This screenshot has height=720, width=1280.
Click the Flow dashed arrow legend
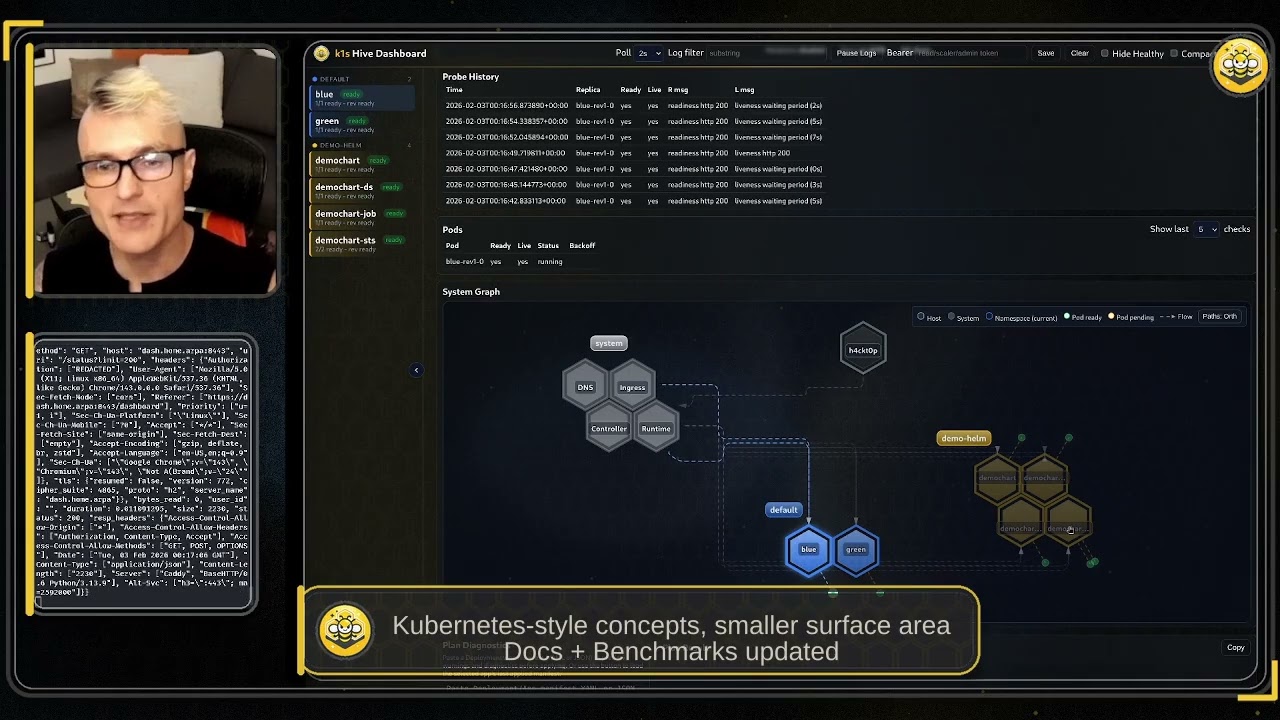pyautogui.click(x=1176, y=317)
